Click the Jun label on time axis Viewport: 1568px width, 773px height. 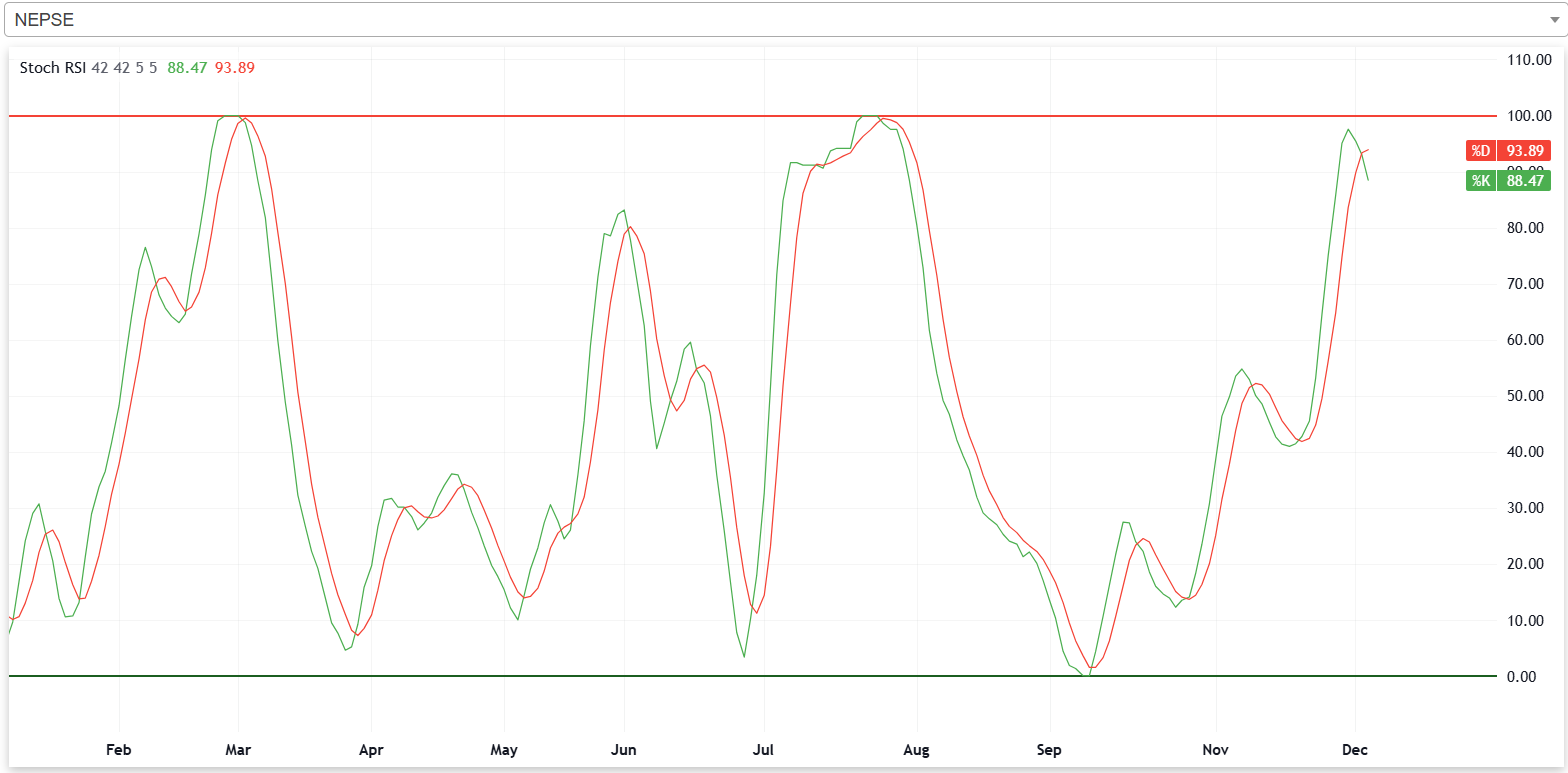pyautogui.click(x=624, y=749)
